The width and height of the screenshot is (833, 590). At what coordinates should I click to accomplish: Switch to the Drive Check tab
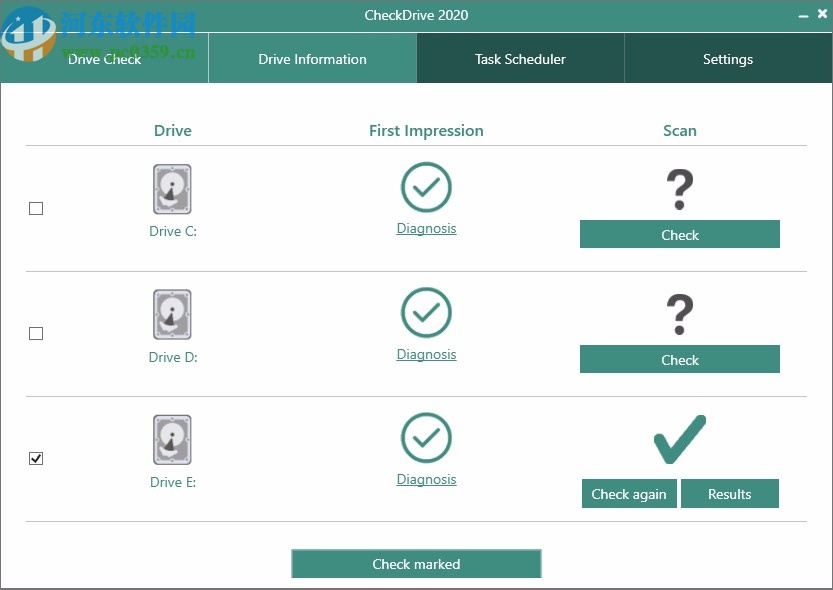click(104, 59)
